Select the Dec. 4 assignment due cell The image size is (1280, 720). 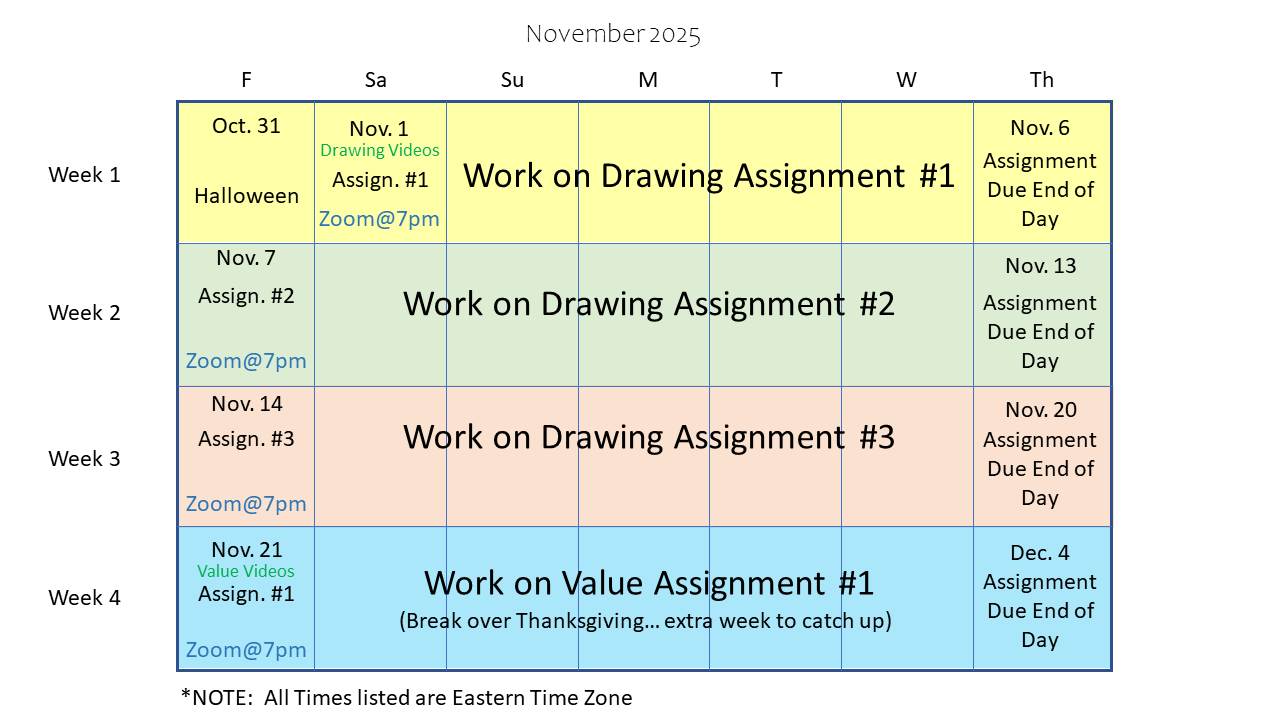tap(1040, 597)
